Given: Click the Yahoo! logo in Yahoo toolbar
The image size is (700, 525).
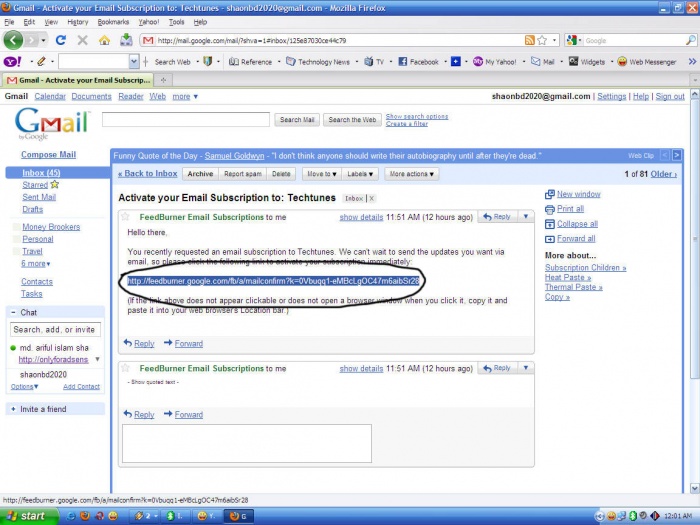Looking at the screenshot, I should 12,62.
